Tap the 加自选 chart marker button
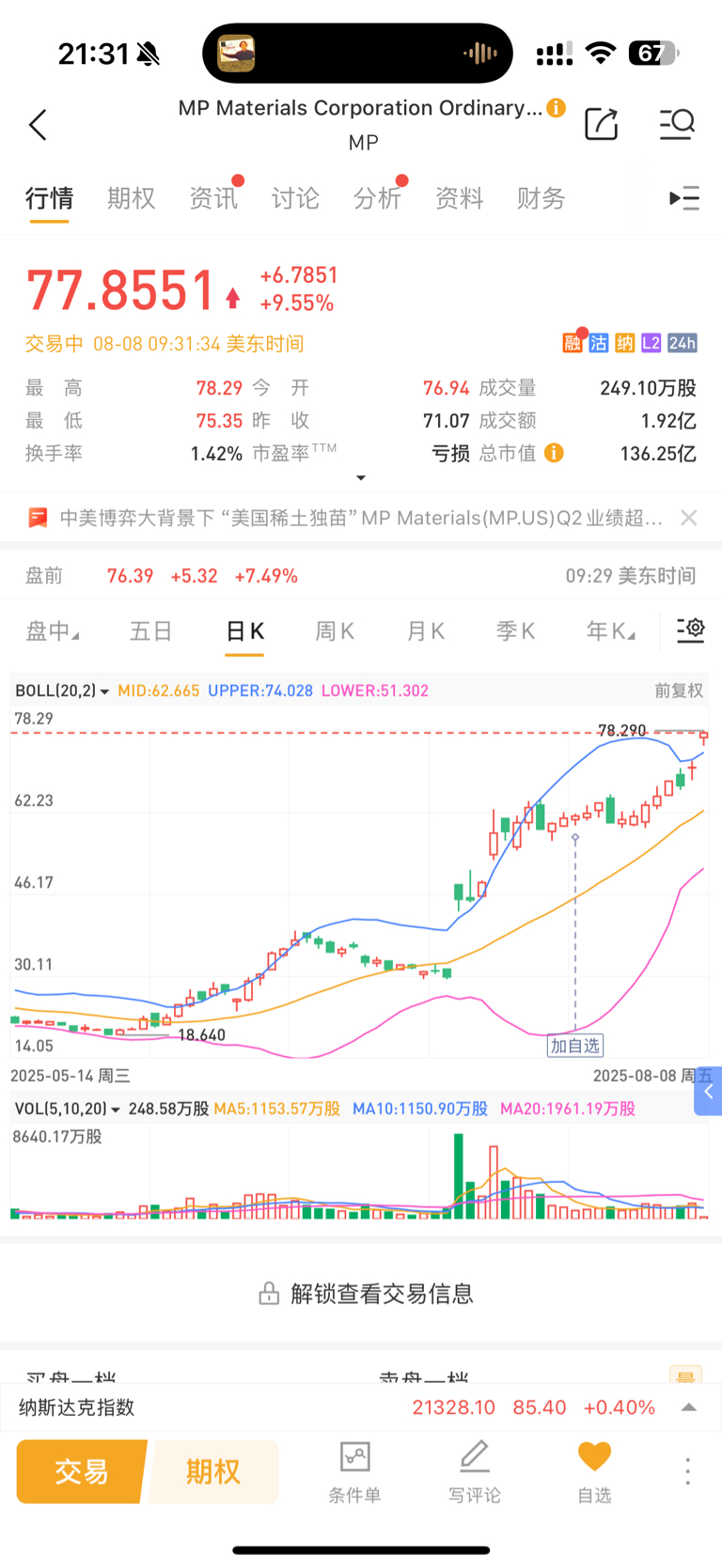This screenshot has width=722, height=1568. (x=575, y=1046)
